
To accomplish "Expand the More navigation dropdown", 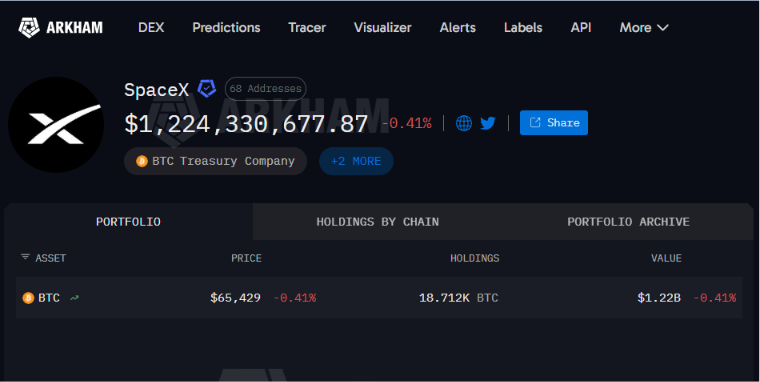I will point(644,28).
